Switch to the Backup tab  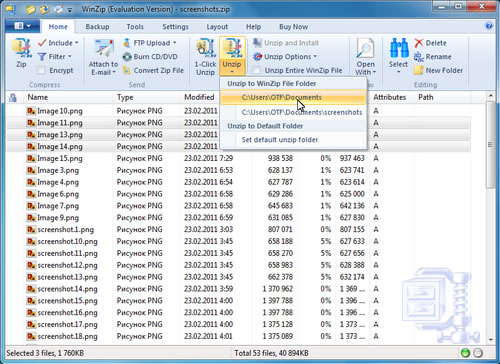click(97, 27)
